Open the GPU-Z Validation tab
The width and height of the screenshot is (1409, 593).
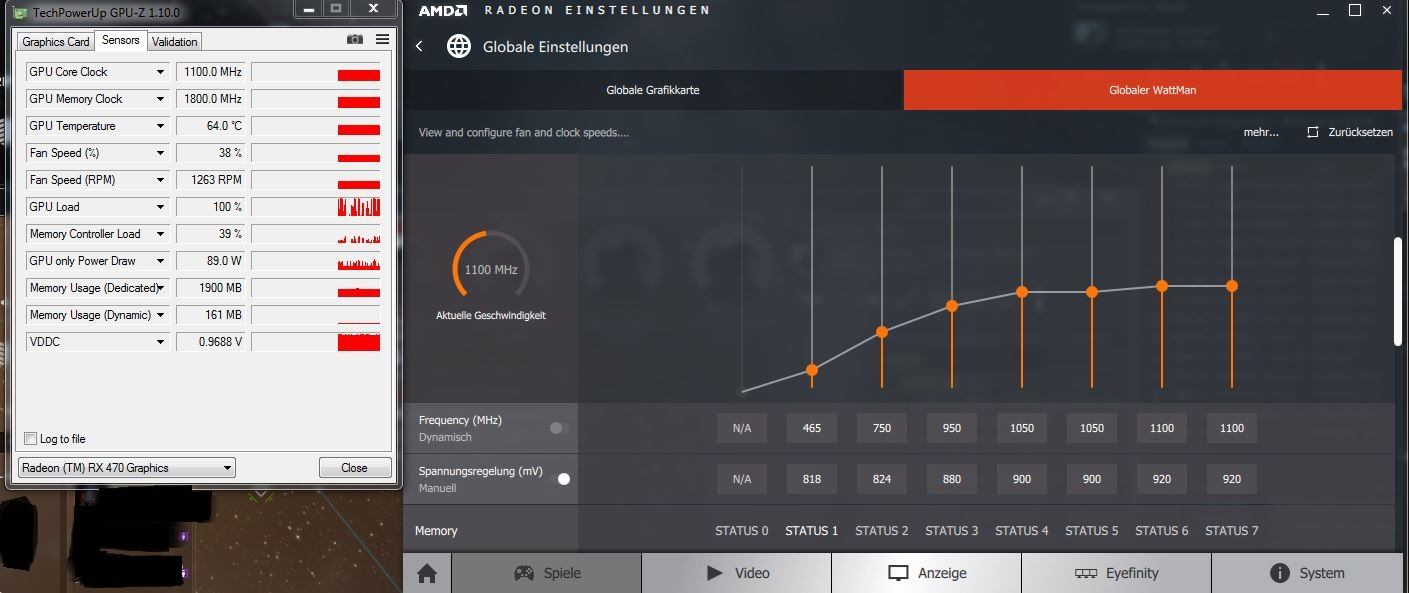[175, 42]
